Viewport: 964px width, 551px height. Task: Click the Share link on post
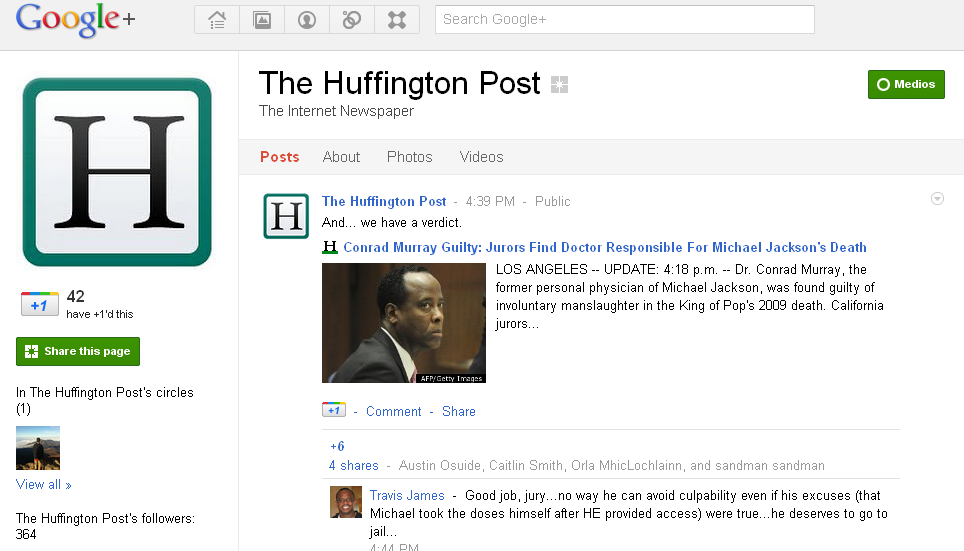tap(459, 411)
